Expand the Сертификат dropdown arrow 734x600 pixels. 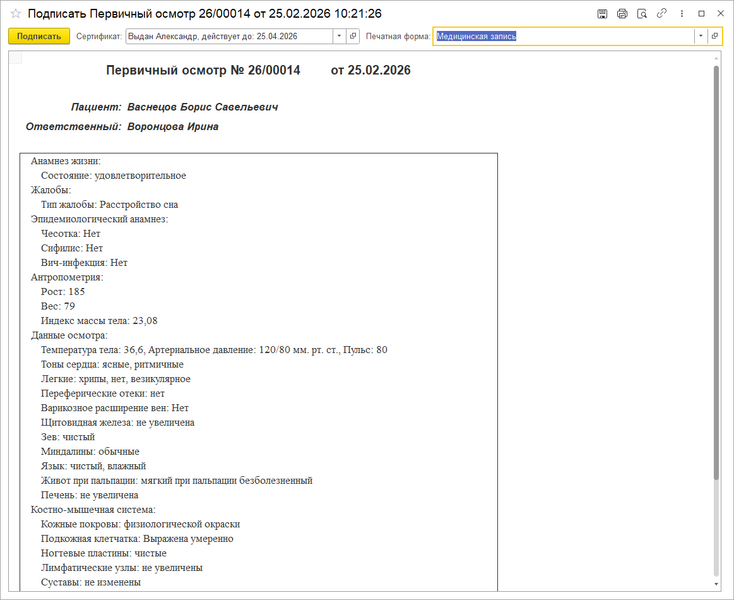(339, 36)
